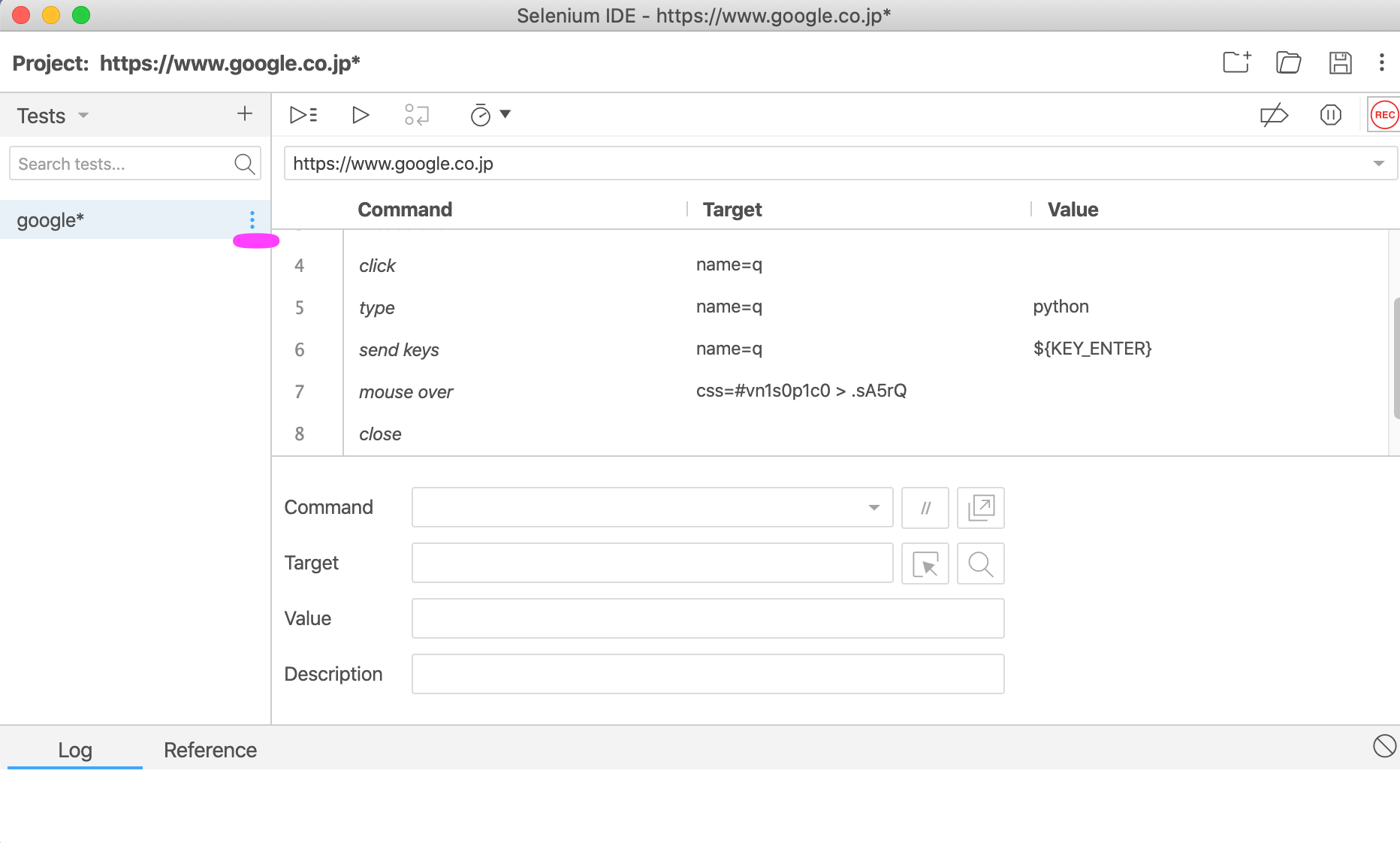Viewport: 1400px width, 843px height.
Task: Add a new test with the plus icon
Action: 245,114
